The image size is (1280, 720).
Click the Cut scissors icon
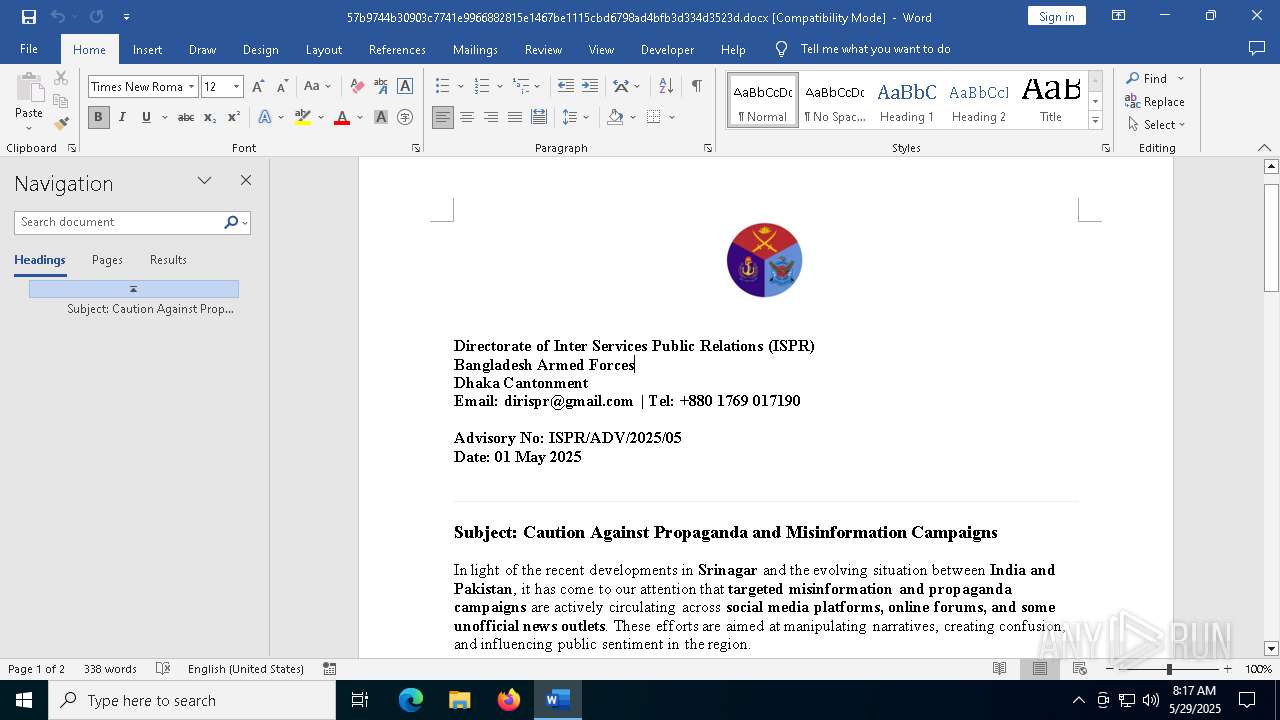click(61, 78)
